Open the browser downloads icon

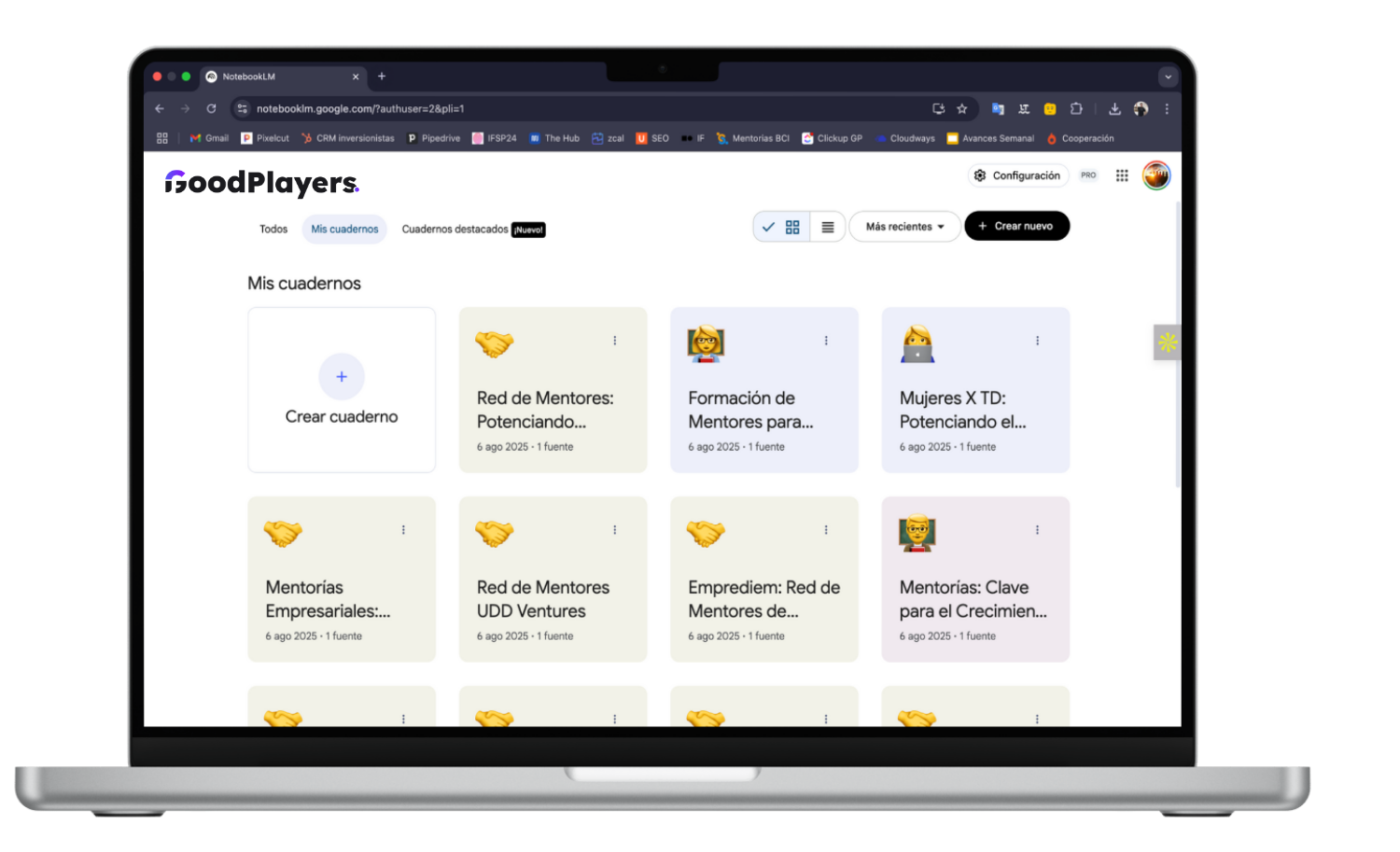[x=1114, y=108]
